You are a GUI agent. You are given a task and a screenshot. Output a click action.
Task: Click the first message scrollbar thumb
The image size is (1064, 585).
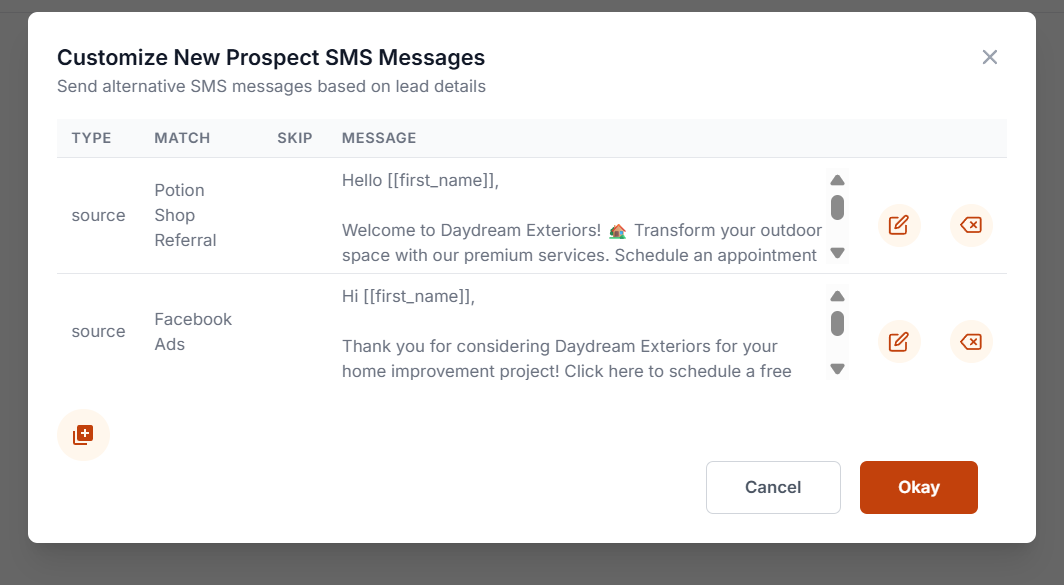[837, 208]
